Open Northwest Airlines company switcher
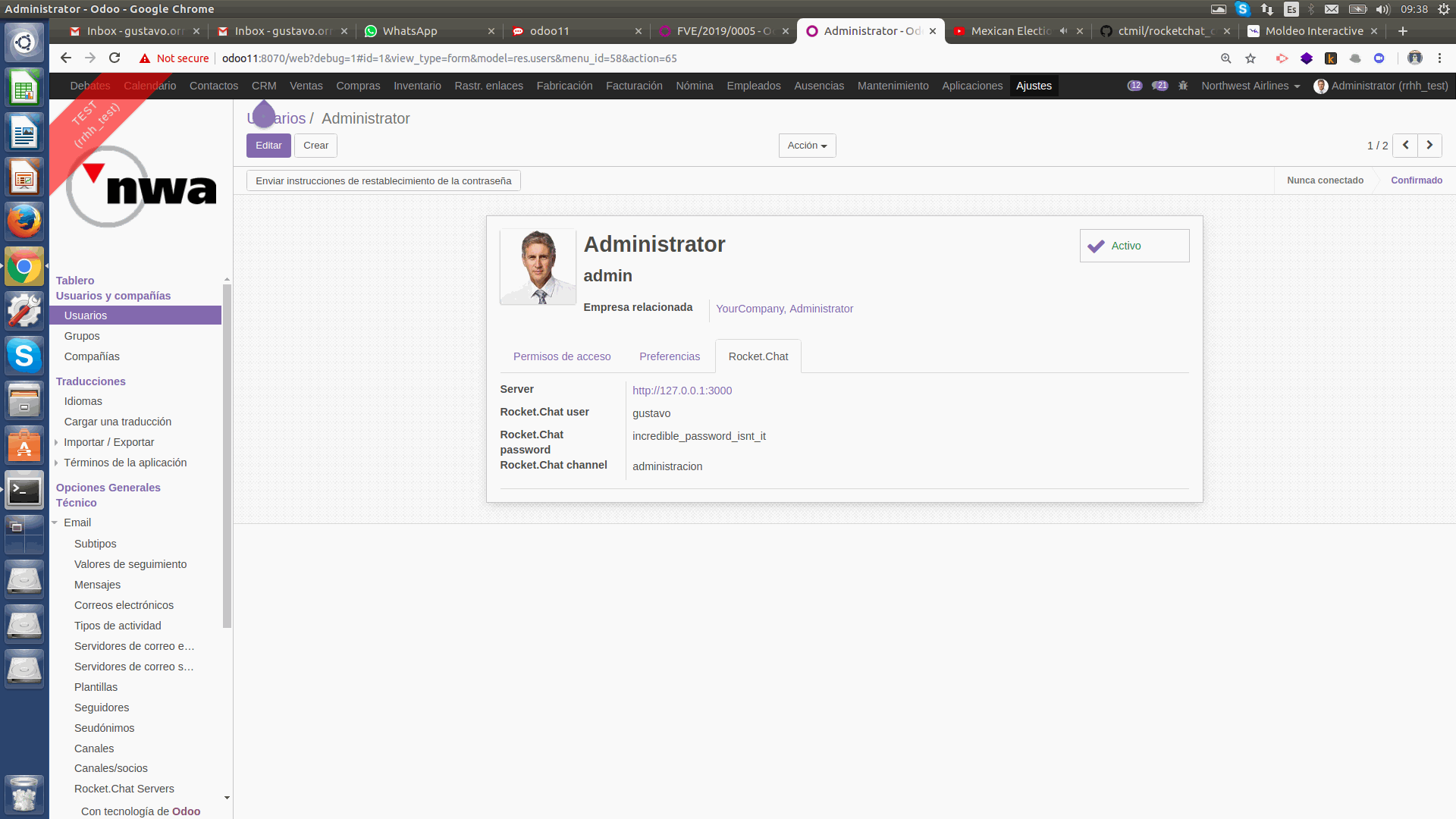This screenshot has width=1456, height=819. click(1250, 86)
